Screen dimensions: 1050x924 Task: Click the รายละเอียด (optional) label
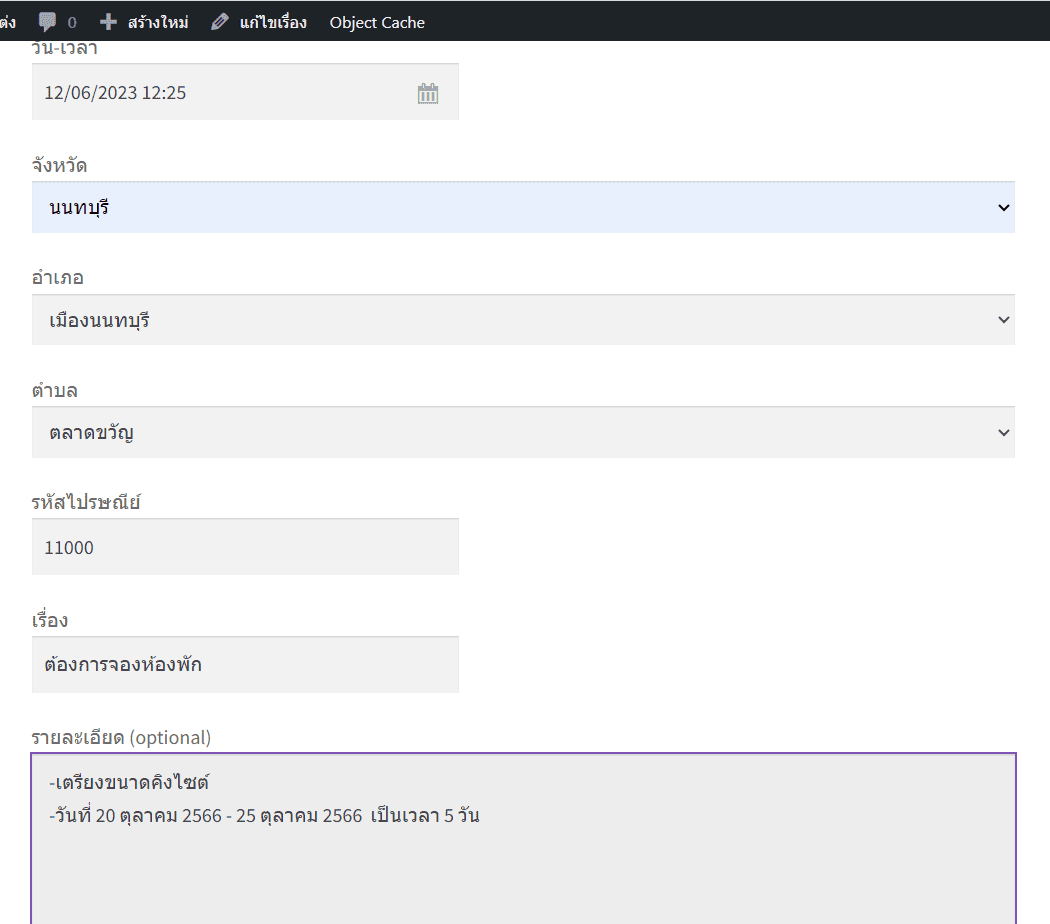point(121,738)
